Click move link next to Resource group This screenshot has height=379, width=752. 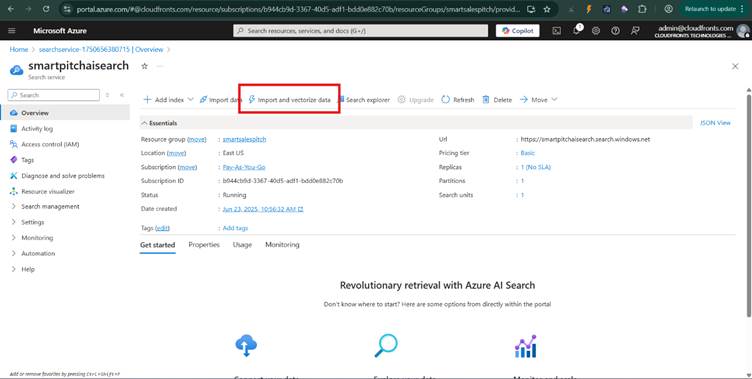coord(197,139)
